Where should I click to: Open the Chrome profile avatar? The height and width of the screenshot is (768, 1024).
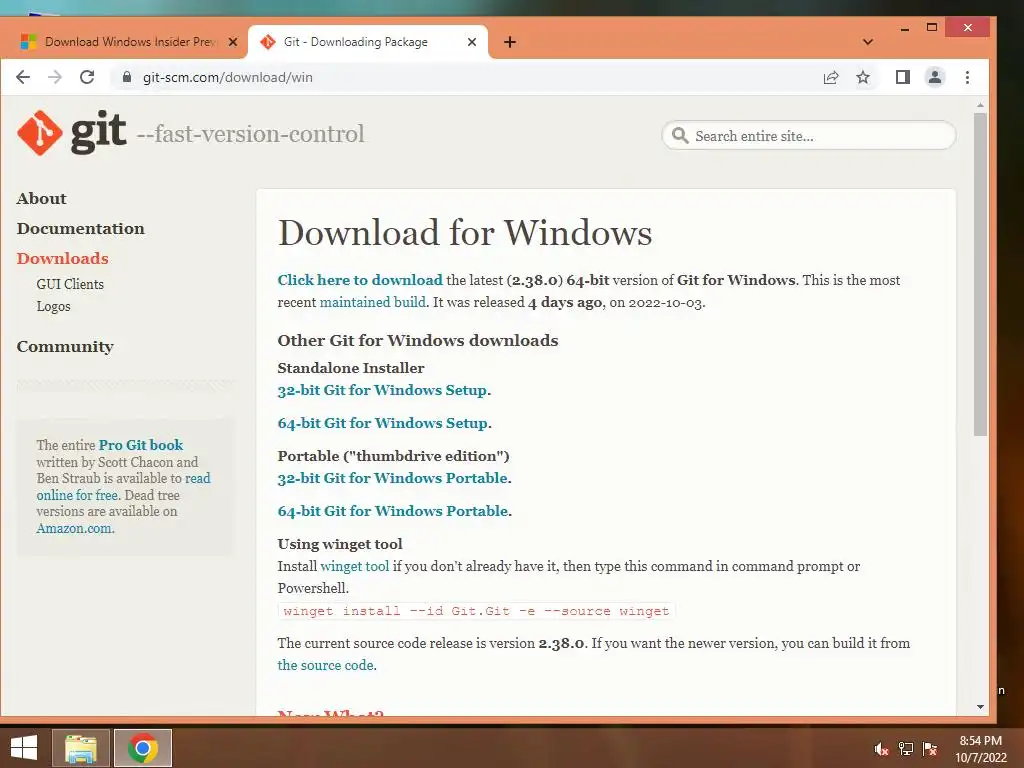coord(935,77)
